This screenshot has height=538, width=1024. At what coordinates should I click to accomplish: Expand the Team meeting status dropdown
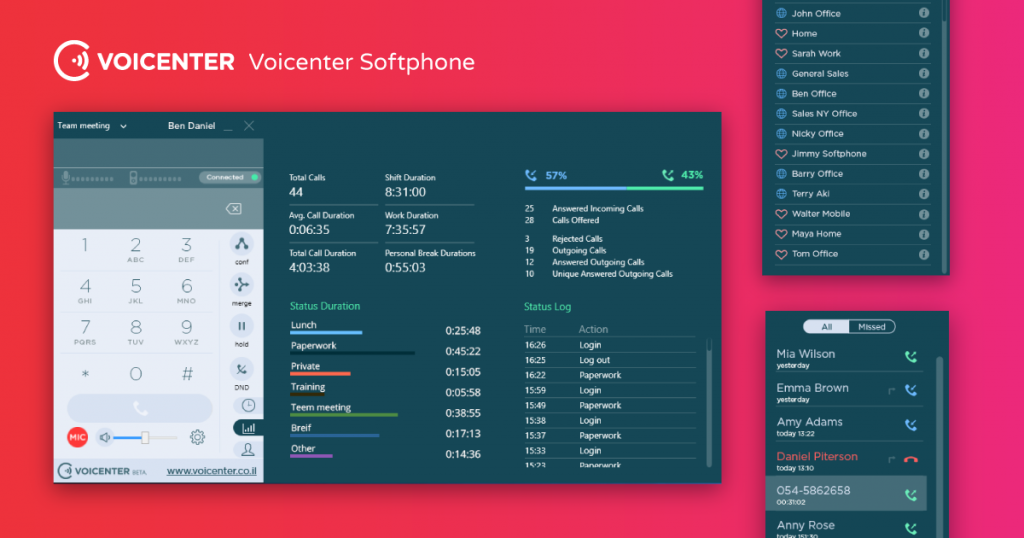[123, 127]
